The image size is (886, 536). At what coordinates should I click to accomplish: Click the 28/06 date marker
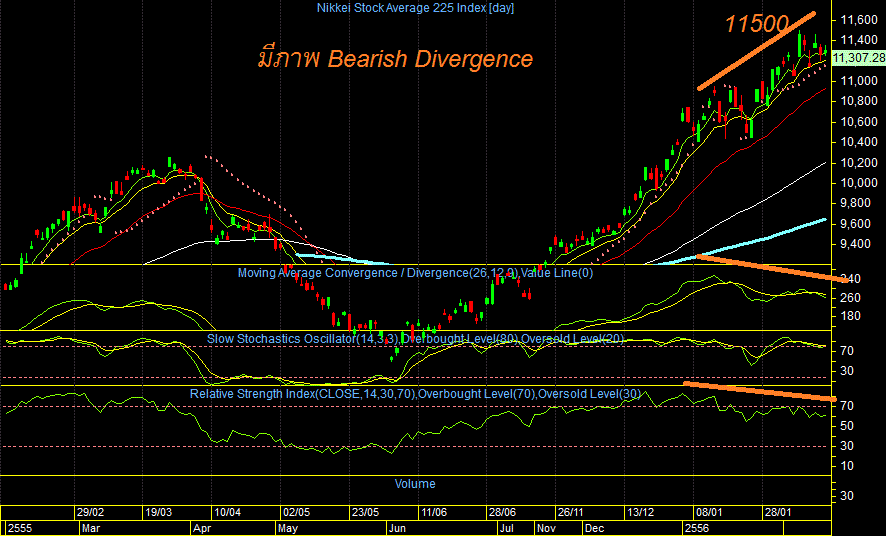pos(502,512)
